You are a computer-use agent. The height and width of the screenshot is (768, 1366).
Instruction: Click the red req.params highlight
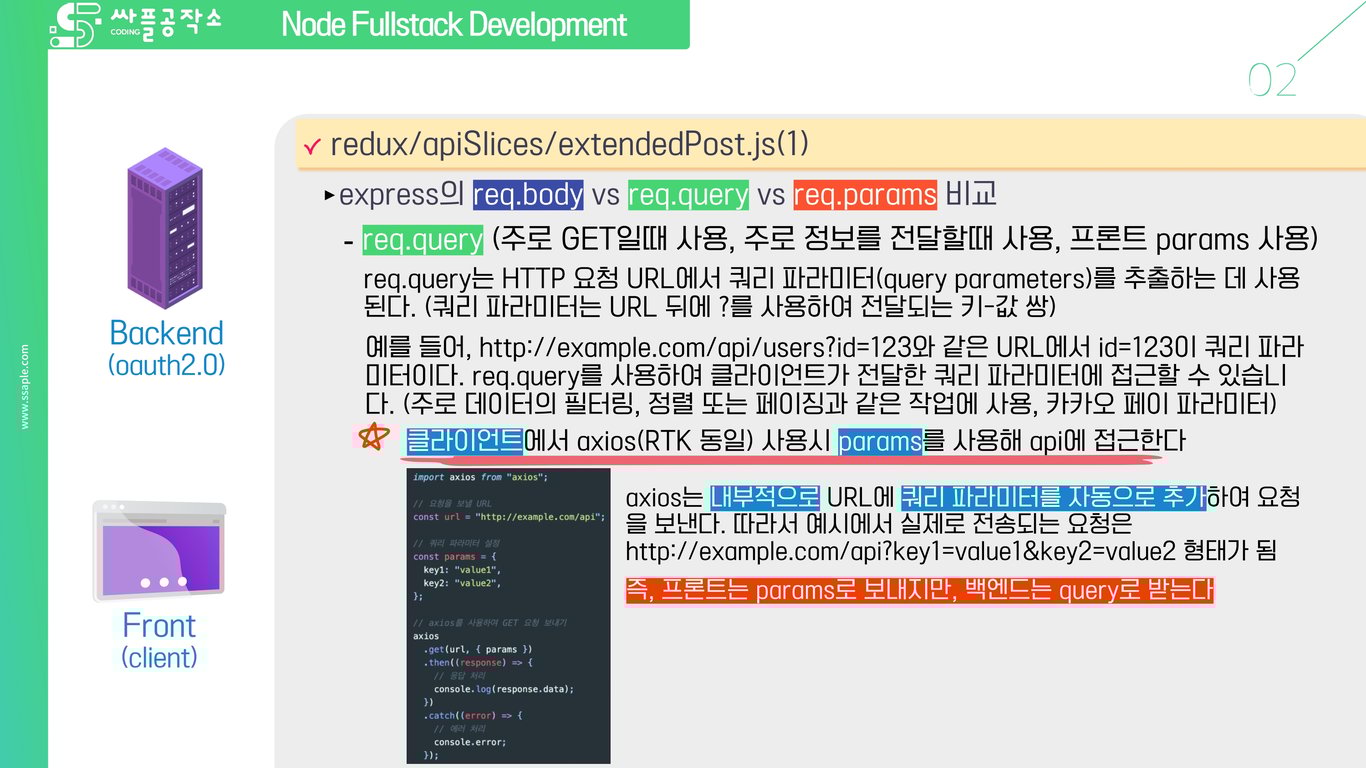coord(865,194)
